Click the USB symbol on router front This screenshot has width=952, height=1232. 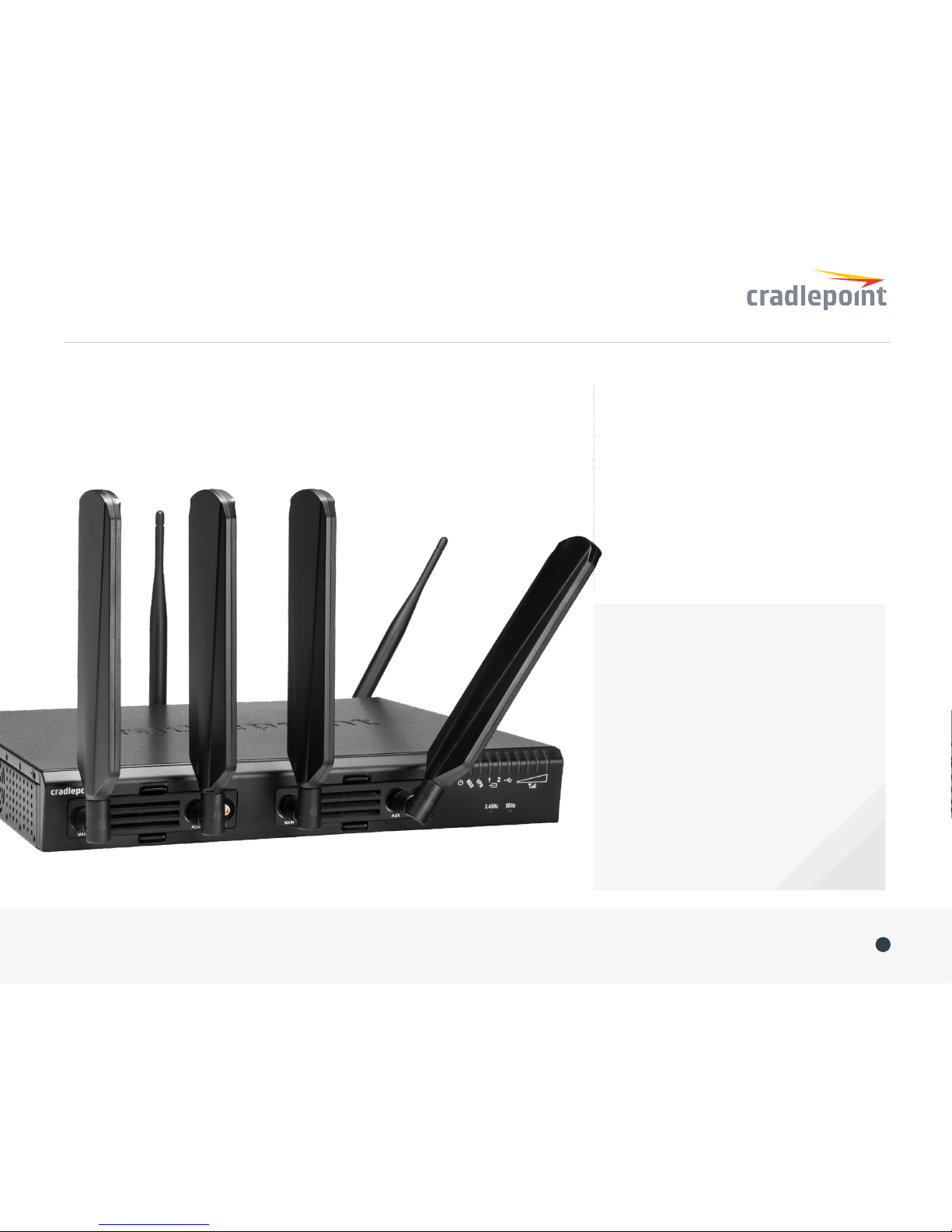[x=508, y=780]
